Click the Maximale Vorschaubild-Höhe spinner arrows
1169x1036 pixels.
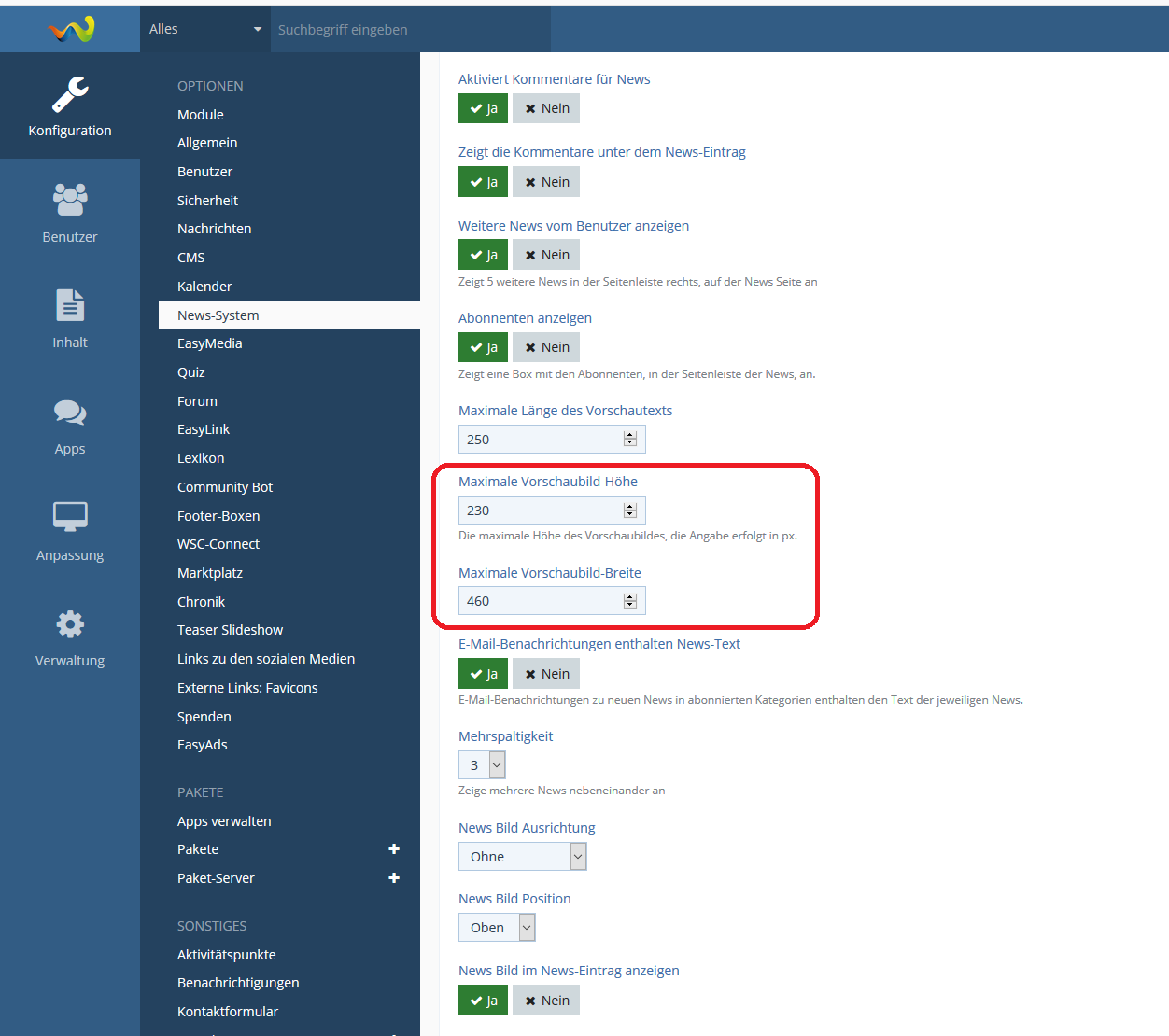click(x=630, y=511)
